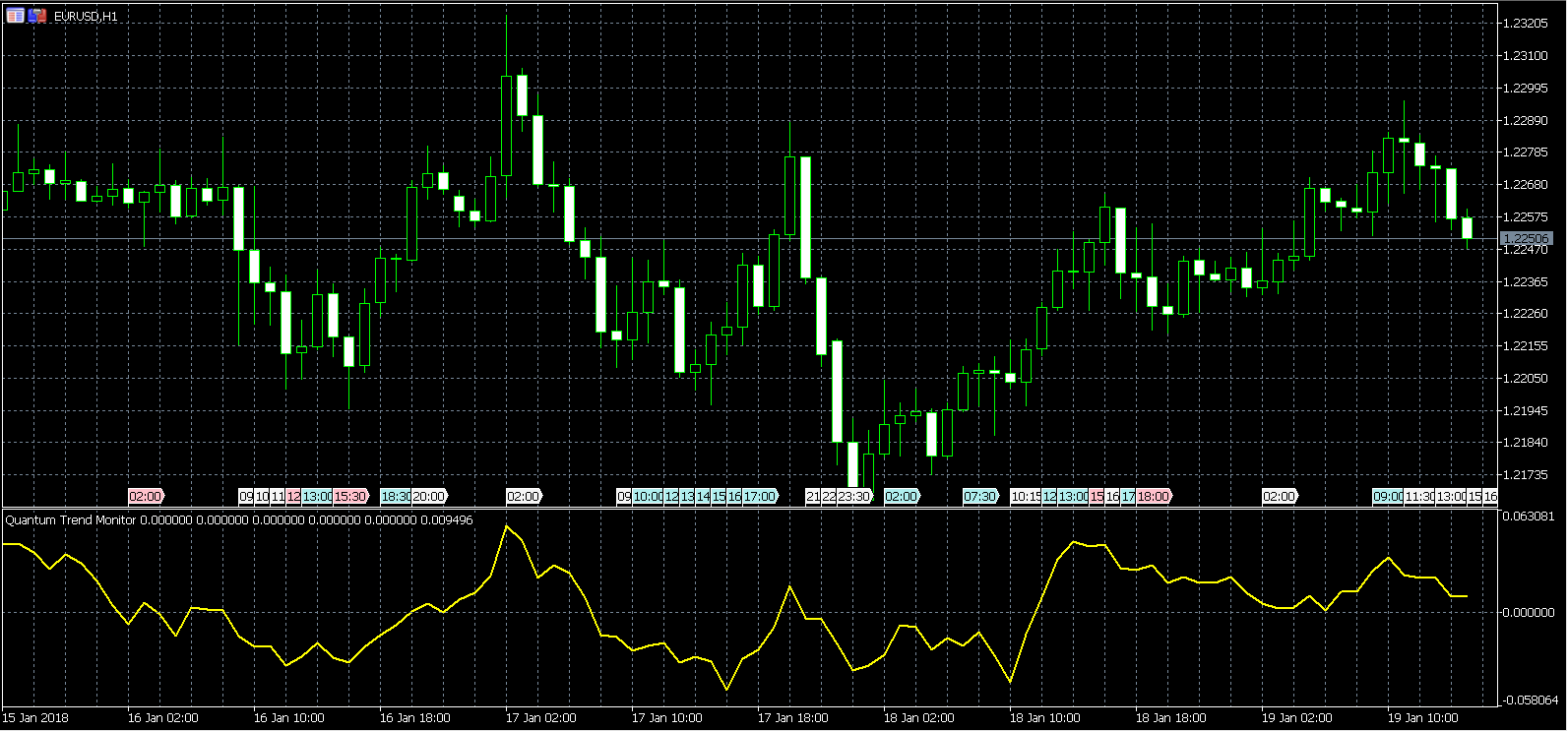Screen dimensions: 1568x731
Task: Open the white 10:15 event marker
Action: click(x=1025, y=497)
